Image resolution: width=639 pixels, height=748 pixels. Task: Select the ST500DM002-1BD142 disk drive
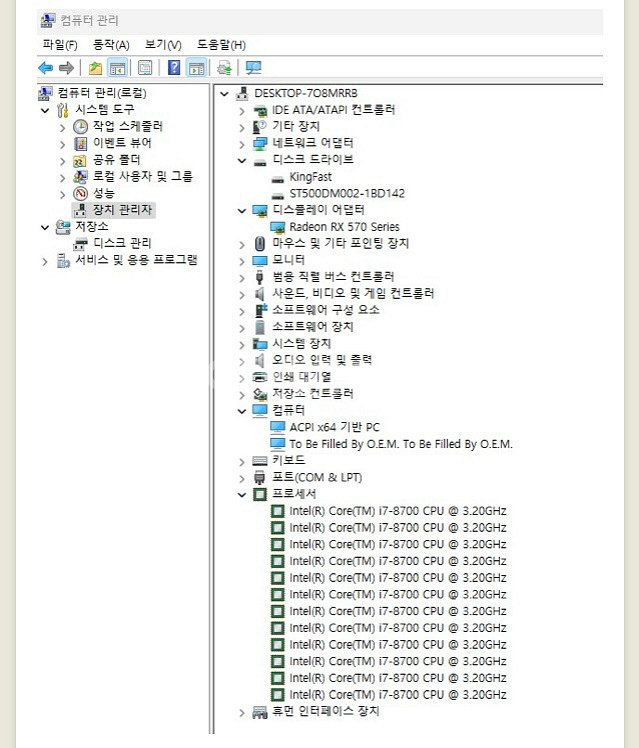click(347, 194)
